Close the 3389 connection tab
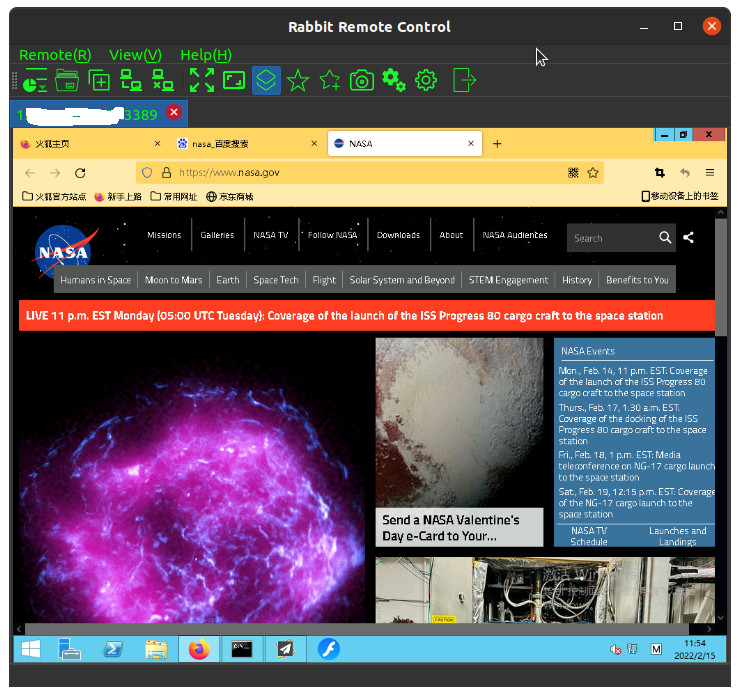 (x=174, y=112)
